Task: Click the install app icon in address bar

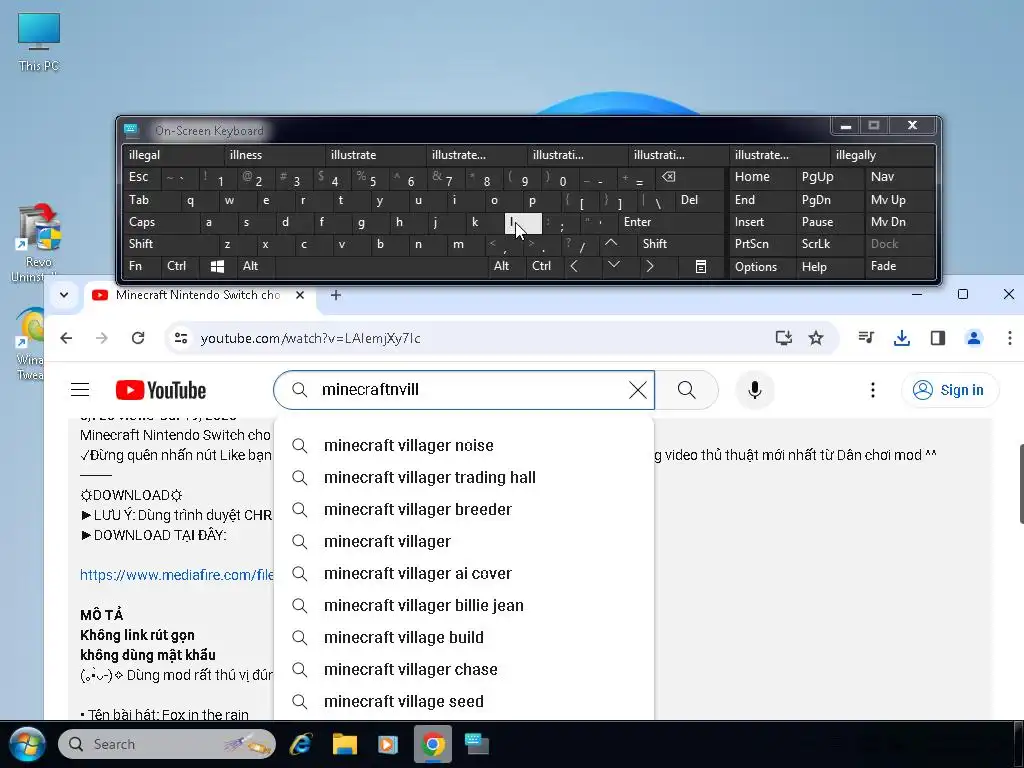Action: [x=783, y=338]
